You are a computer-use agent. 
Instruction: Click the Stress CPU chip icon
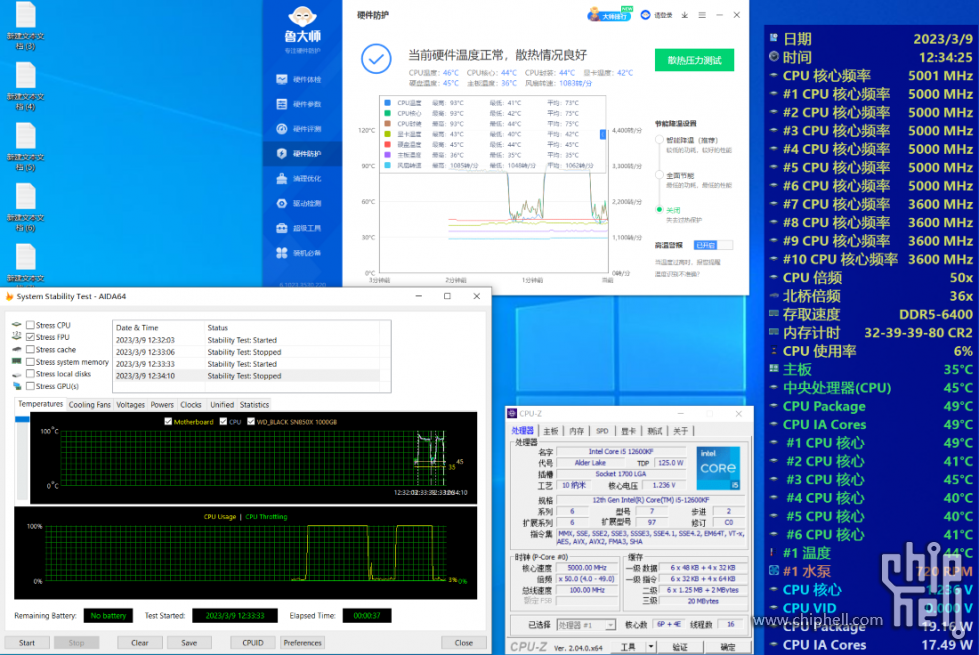point(17,325)
